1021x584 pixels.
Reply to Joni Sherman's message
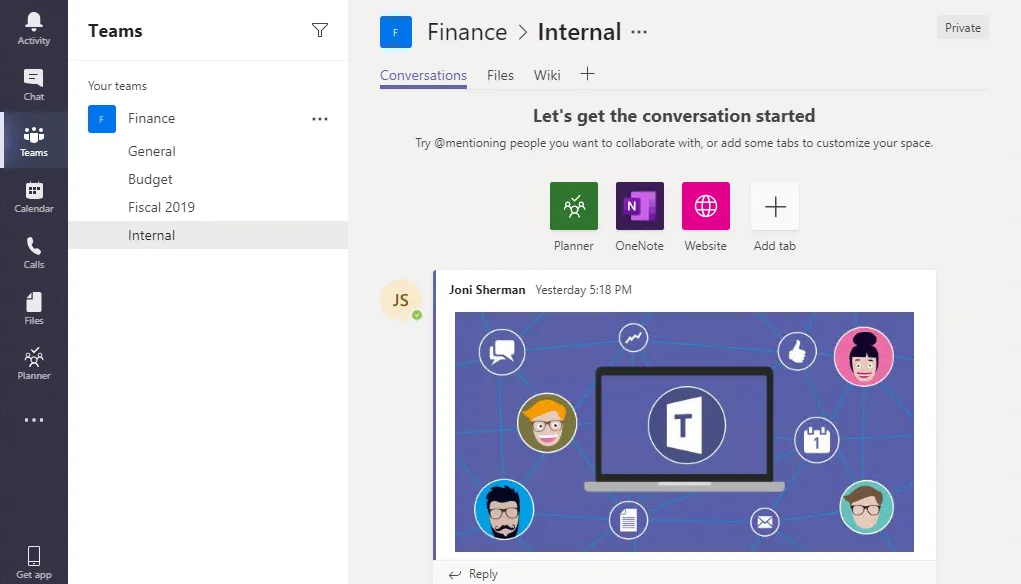(474, 574)
